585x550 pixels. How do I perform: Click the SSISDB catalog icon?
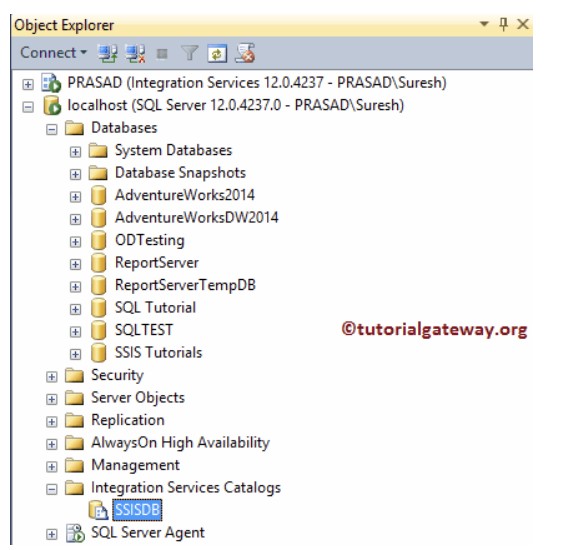(98, 510)
